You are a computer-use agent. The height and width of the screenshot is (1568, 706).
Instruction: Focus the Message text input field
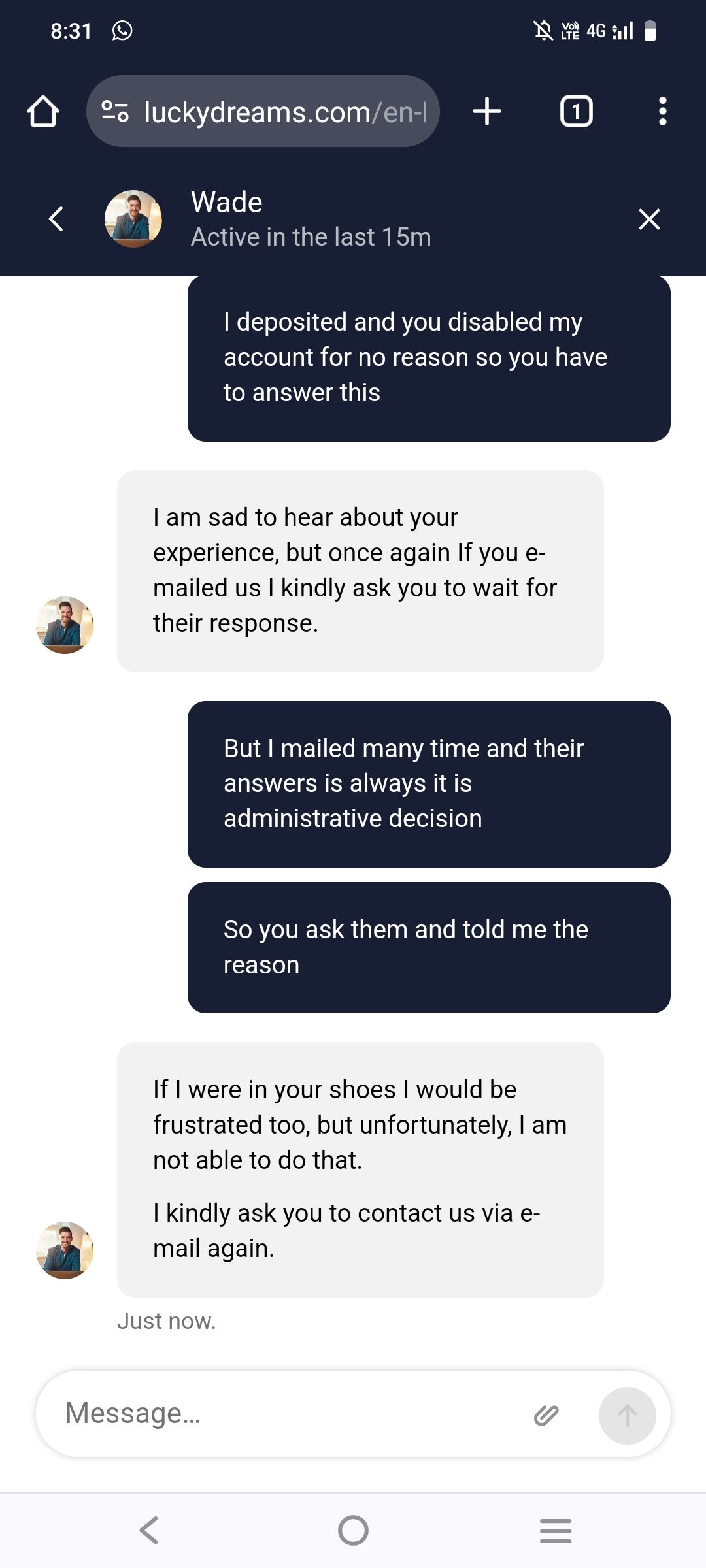click(288, 1414)
